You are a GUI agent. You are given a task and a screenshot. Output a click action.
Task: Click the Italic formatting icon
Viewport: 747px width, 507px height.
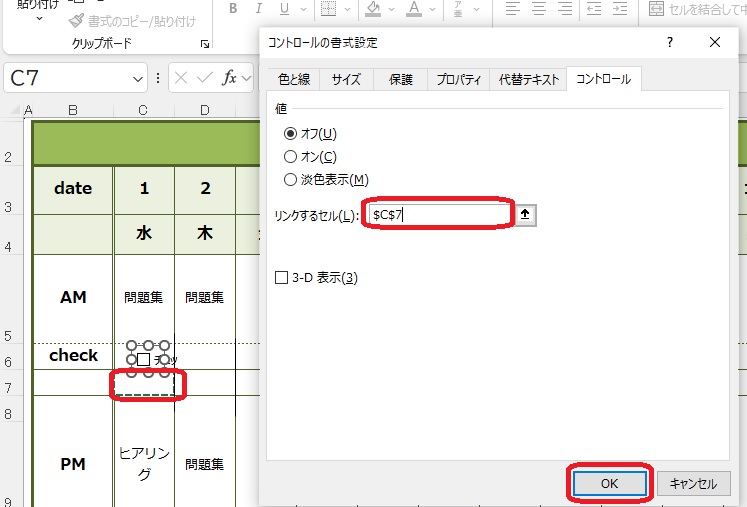259,9
